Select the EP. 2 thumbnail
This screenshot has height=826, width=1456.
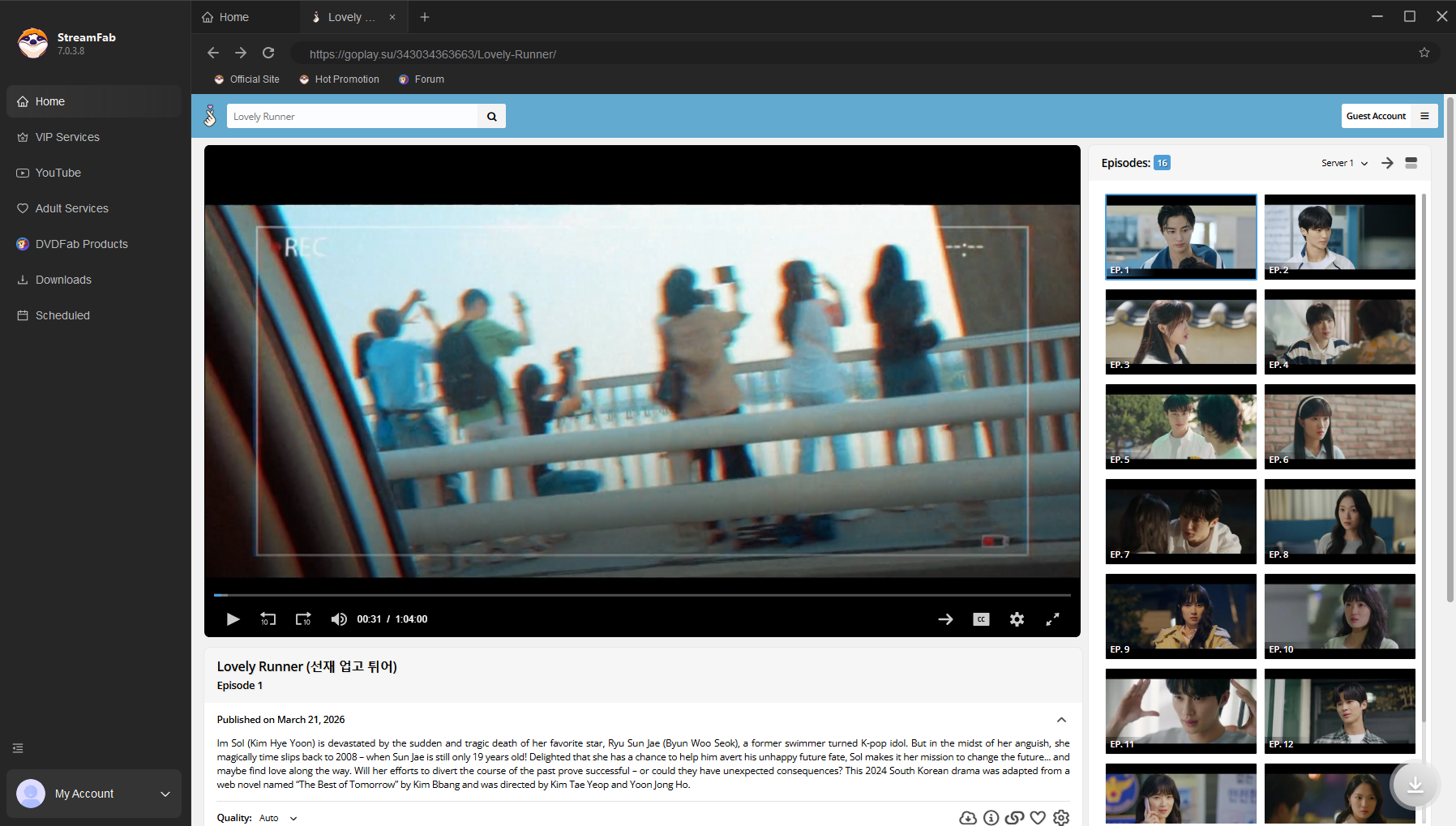click(1340, 237)
